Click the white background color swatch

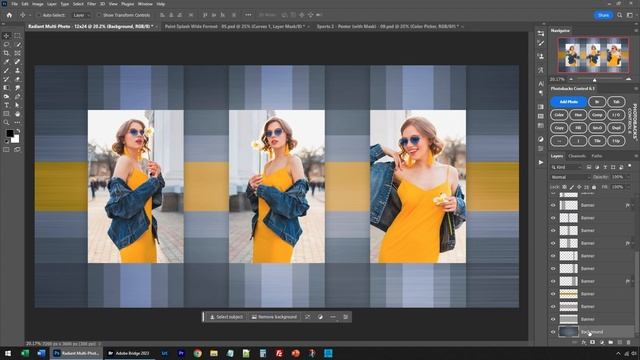click(16, 140)
